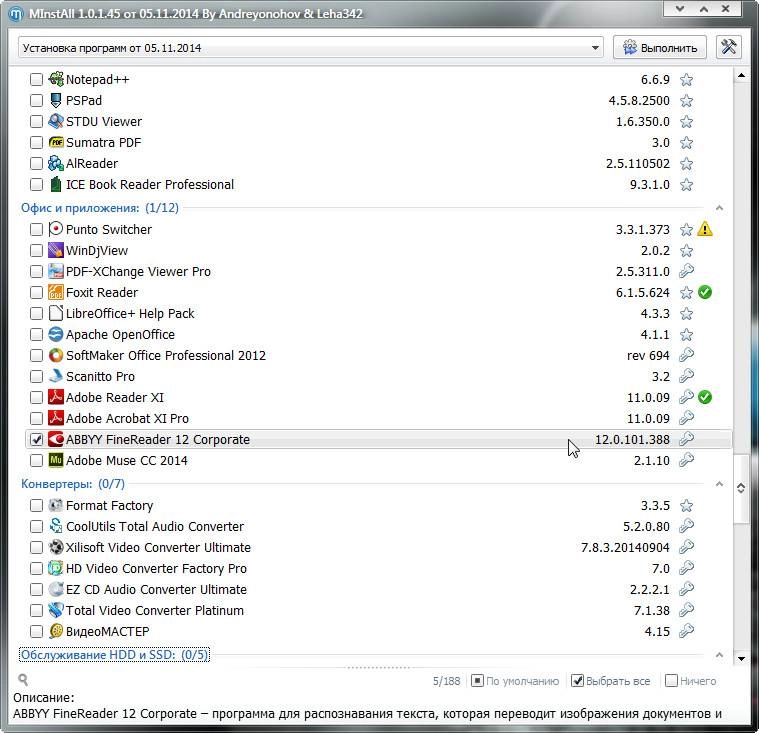Select the 'AlReader' row
The height and width of the screenshot is (733, 759).
click(x=379, y=164)
